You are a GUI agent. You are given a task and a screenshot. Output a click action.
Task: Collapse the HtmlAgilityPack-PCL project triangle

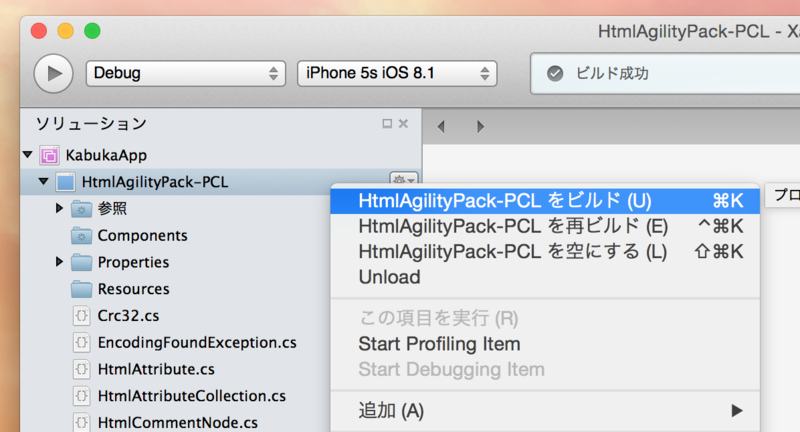[x=44, y=181]
